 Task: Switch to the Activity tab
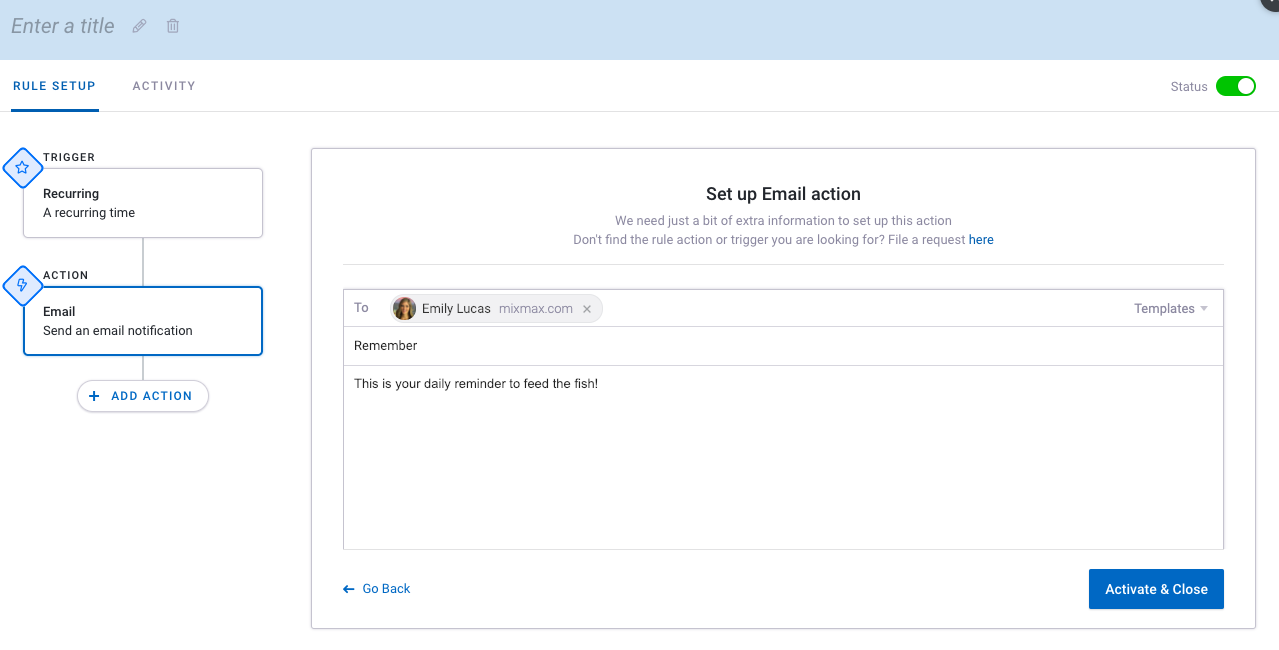tap(164, 86)
